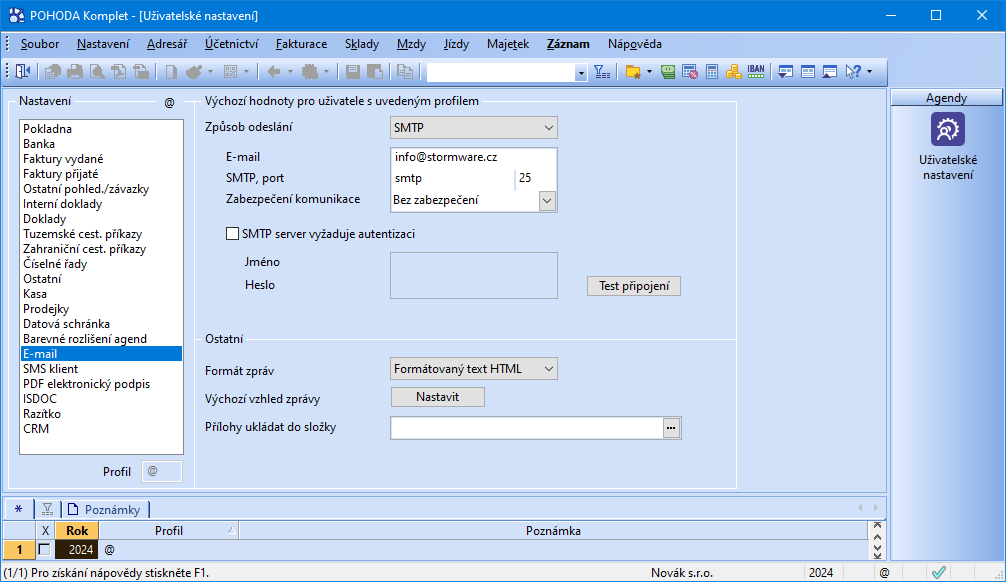Click the Přílohy ukládat do složky field
The width and height of the screenshot is (1006, 582).
[x=527, y=428]
